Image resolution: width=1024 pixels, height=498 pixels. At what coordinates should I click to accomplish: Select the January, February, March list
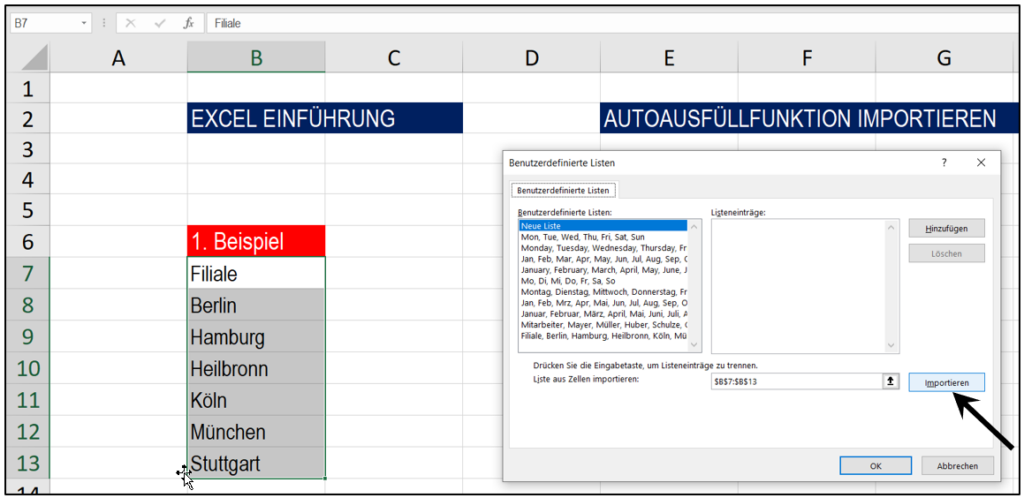point(603,270)
